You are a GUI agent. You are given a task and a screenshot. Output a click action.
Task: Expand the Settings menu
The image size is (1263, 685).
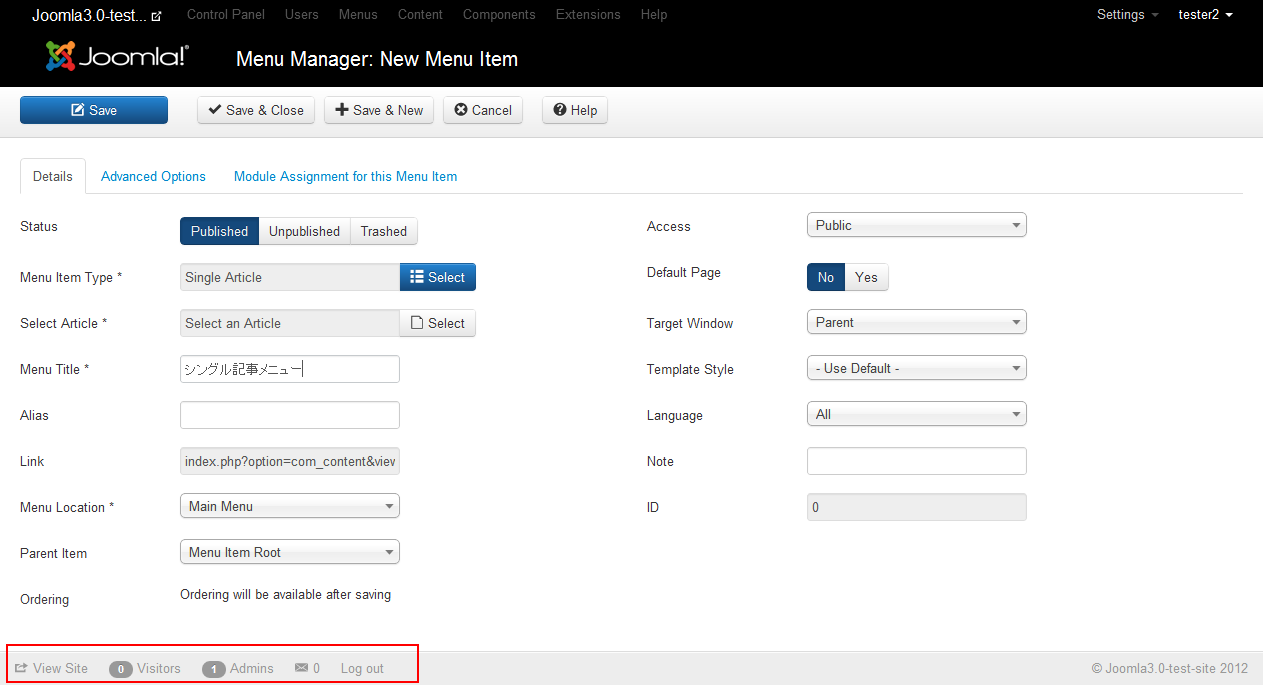coord(1128,15)
